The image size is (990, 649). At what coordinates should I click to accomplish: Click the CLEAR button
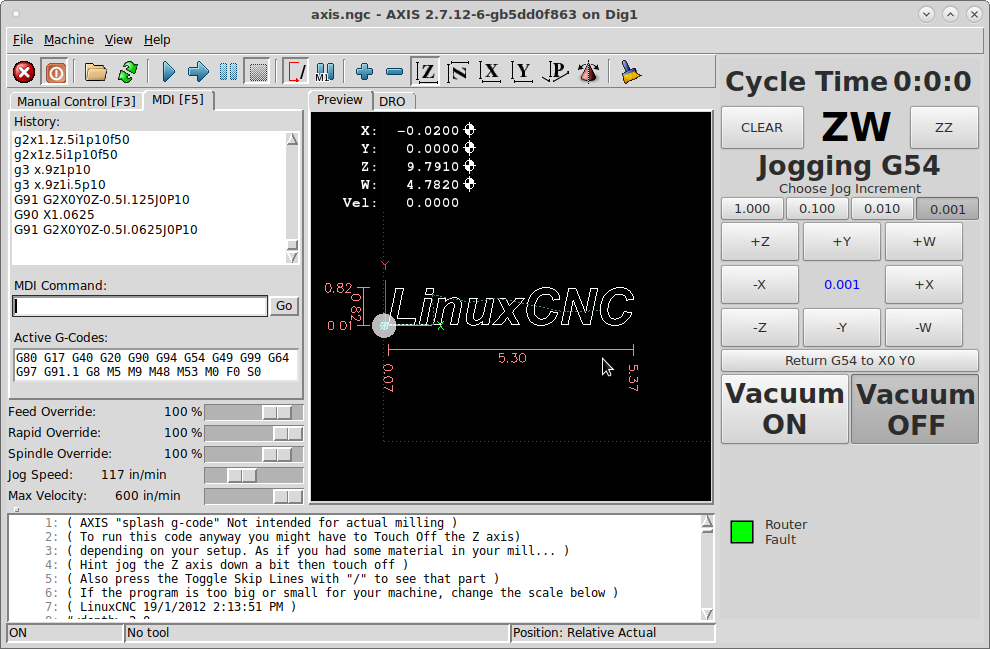click(762, 128)
